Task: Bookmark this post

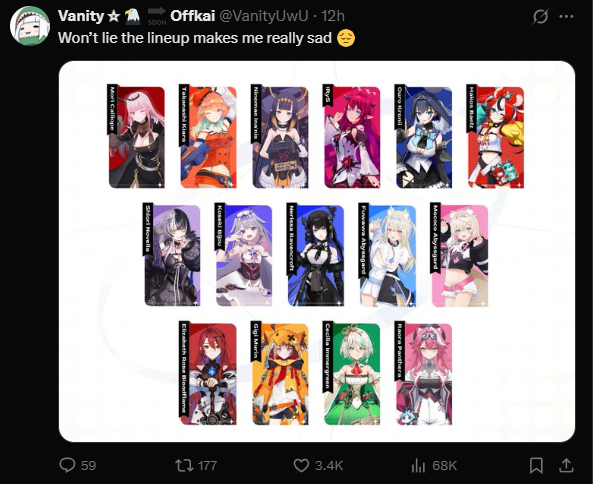Action: (x=536, y=465)
